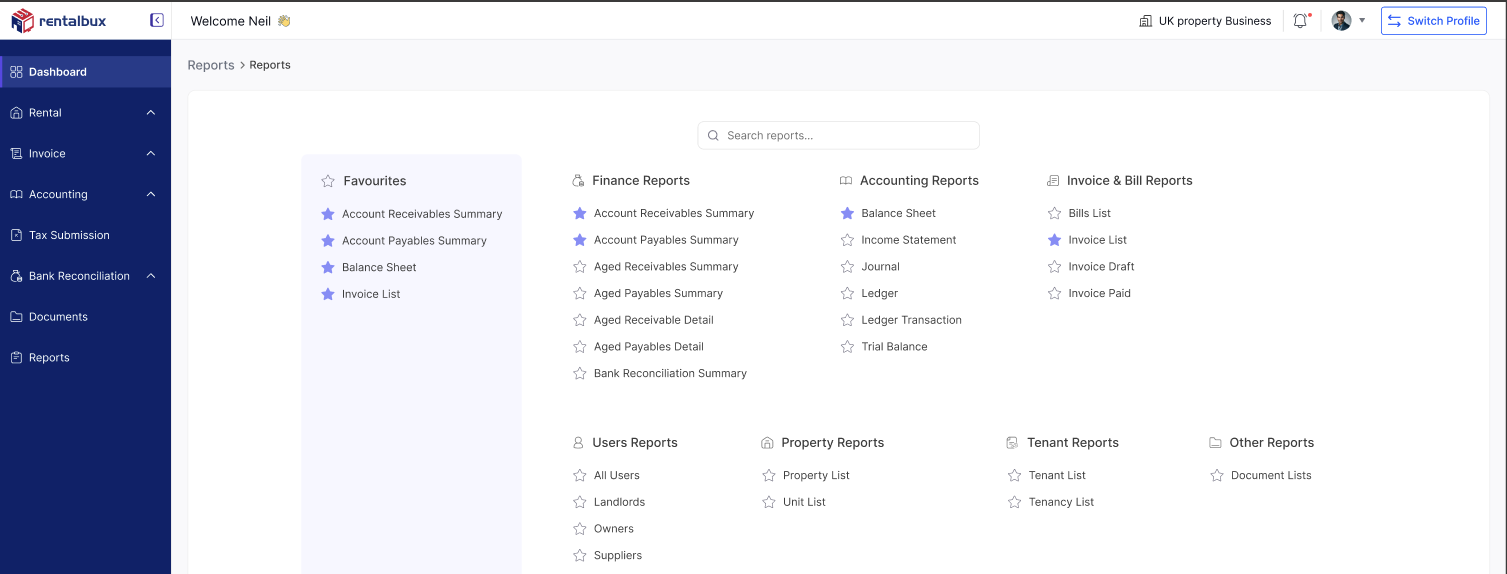1507x574 pixels.
Task: Click the Dashboard grid icon
Action: click(16, 72)
